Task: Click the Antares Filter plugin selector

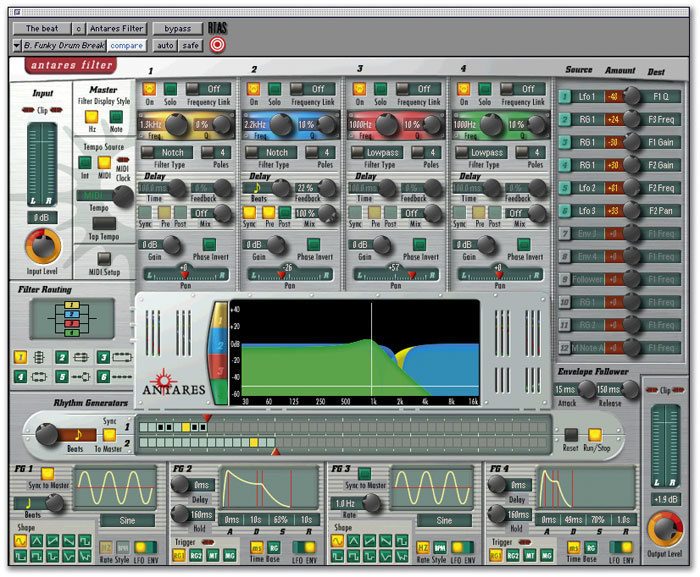Action: pos(117,29)
